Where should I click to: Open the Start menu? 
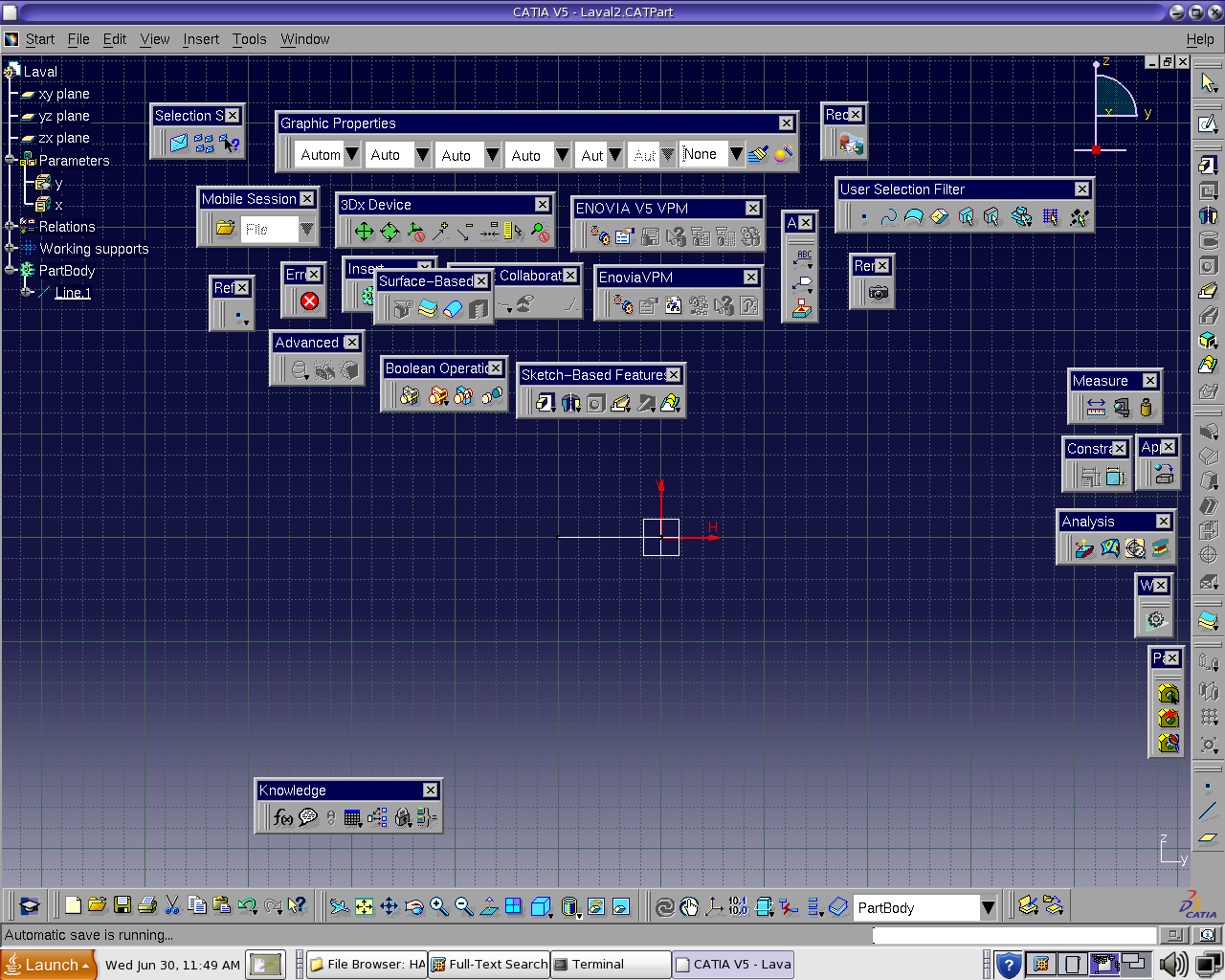click(40, 39)
